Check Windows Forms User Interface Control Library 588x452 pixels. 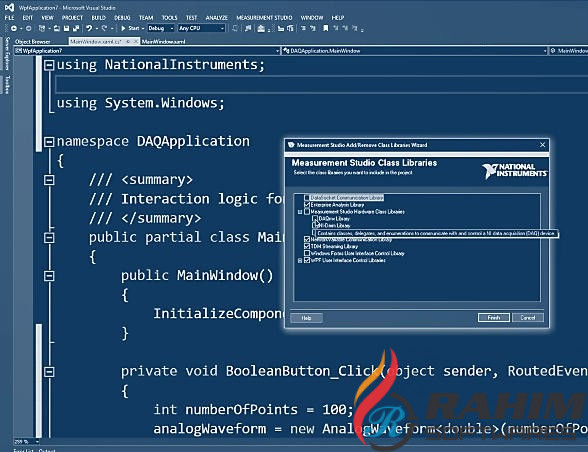(x=307, y=253)
